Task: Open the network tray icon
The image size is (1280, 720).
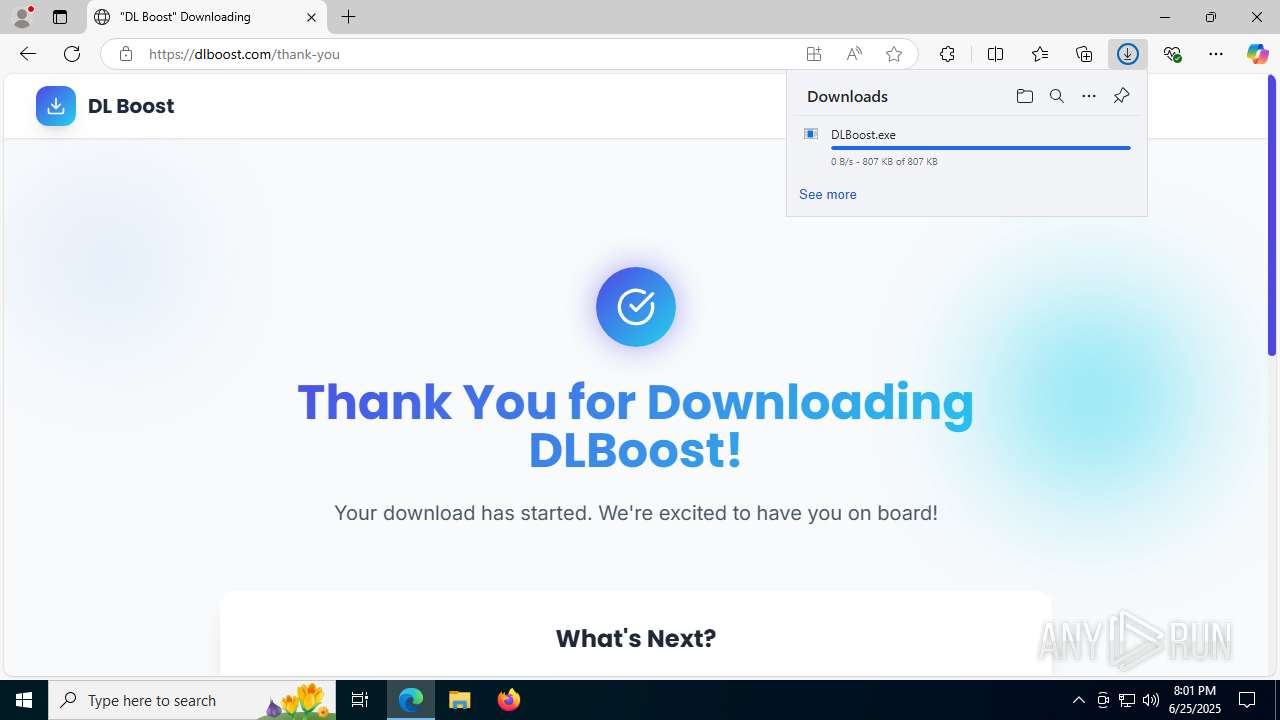Action: tap(1127, 700)
